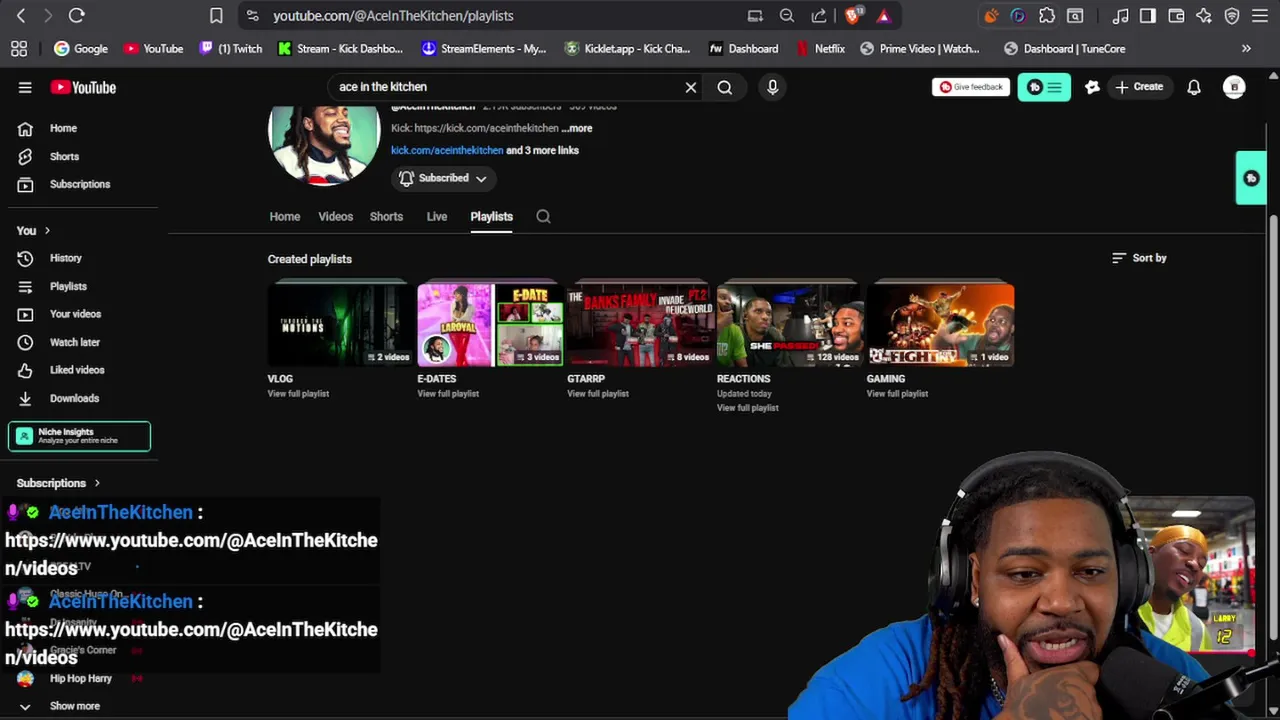Switch to channel Videos tab
This screenshot has height=720, width=1280.
click(x=335, y=216)
